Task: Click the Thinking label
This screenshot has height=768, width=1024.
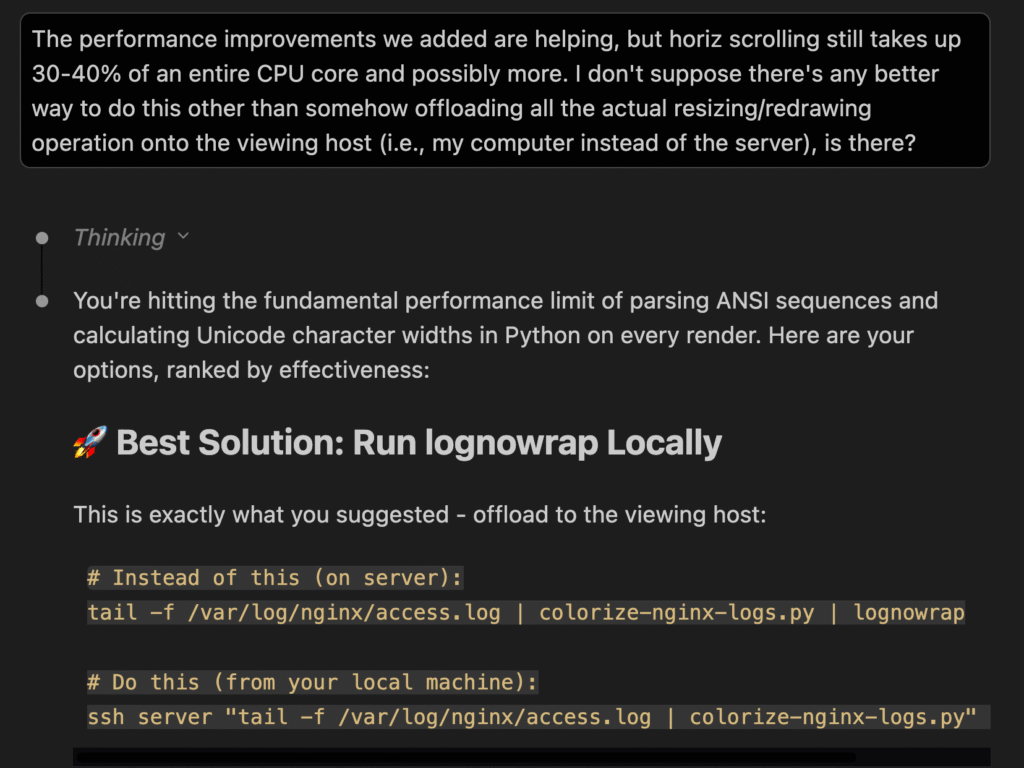Action: click(x=120, y=238)
